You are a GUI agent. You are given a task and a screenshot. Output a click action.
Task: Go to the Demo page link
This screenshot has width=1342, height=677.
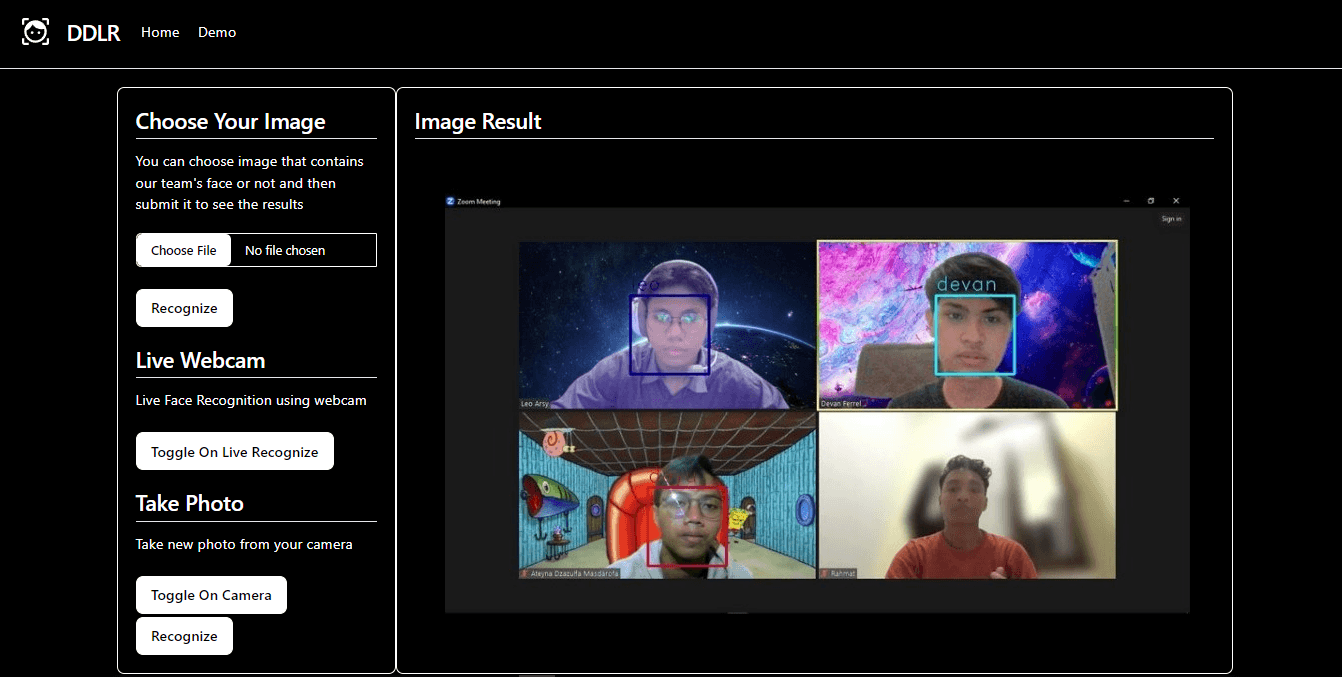pos(217,32)
